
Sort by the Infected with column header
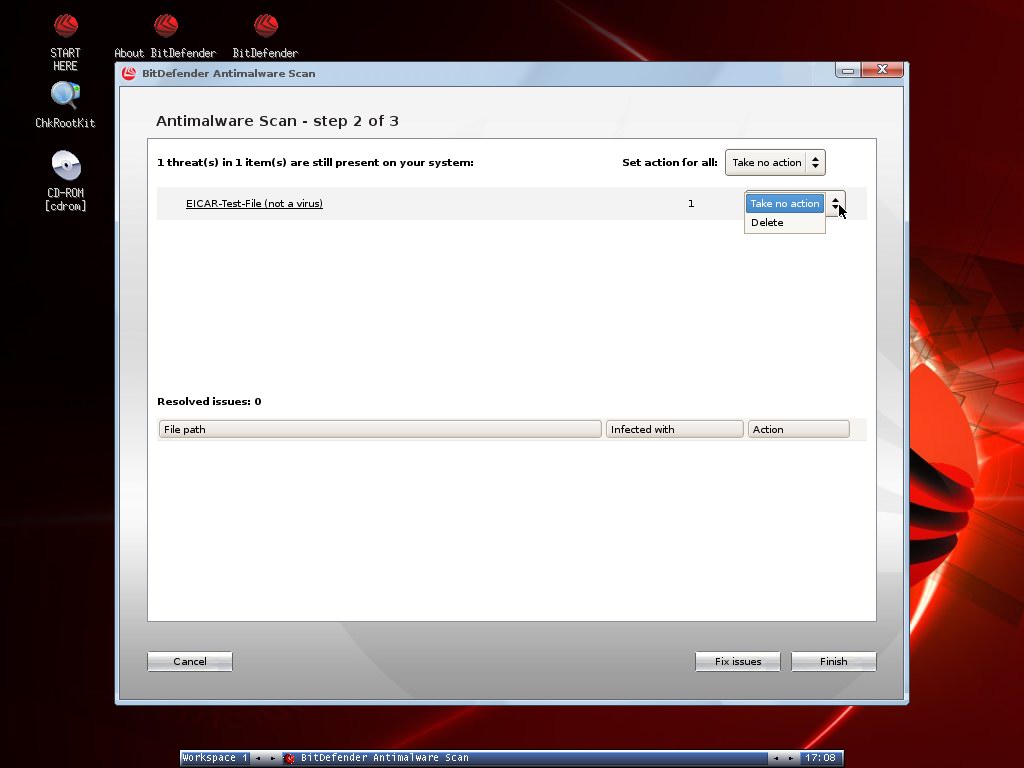click(x=674, y=429)
